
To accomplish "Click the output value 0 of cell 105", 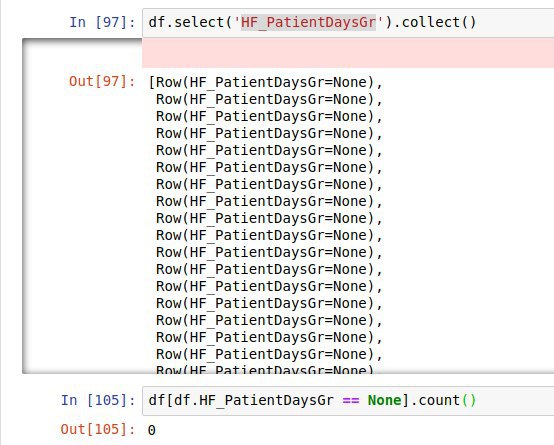I will click(x=152, y=430).
